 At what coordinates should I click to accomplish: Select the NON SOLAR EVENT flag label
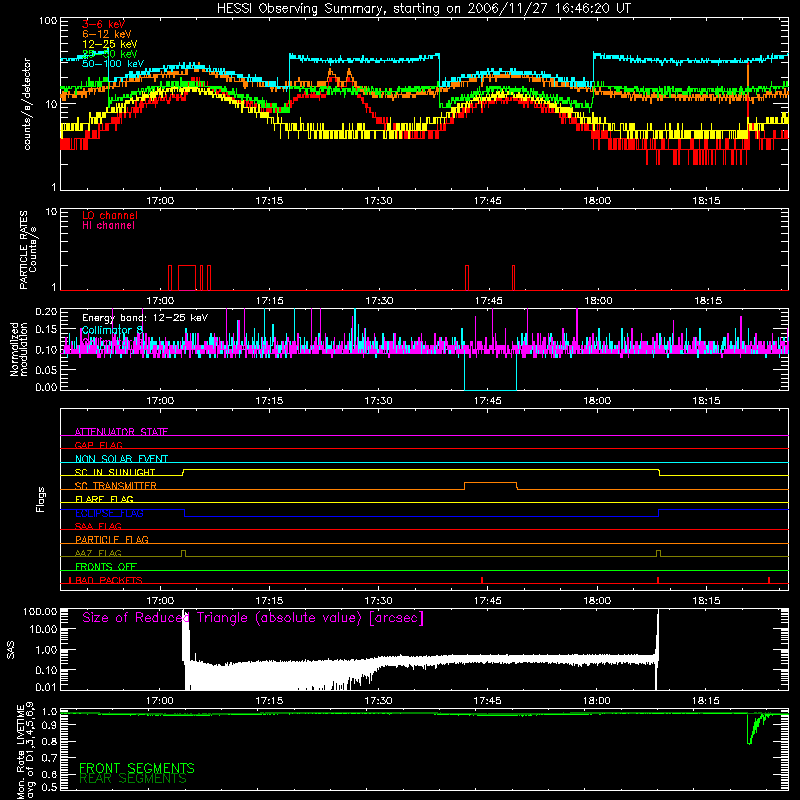[121, 459]
